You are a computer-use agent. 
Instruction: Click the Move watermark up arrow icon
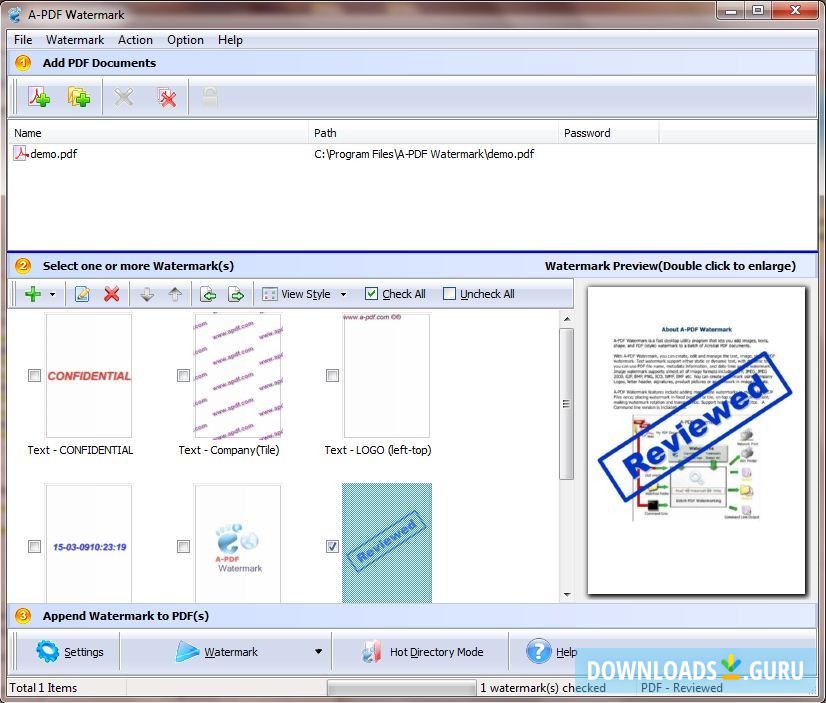tap(175, 294)
